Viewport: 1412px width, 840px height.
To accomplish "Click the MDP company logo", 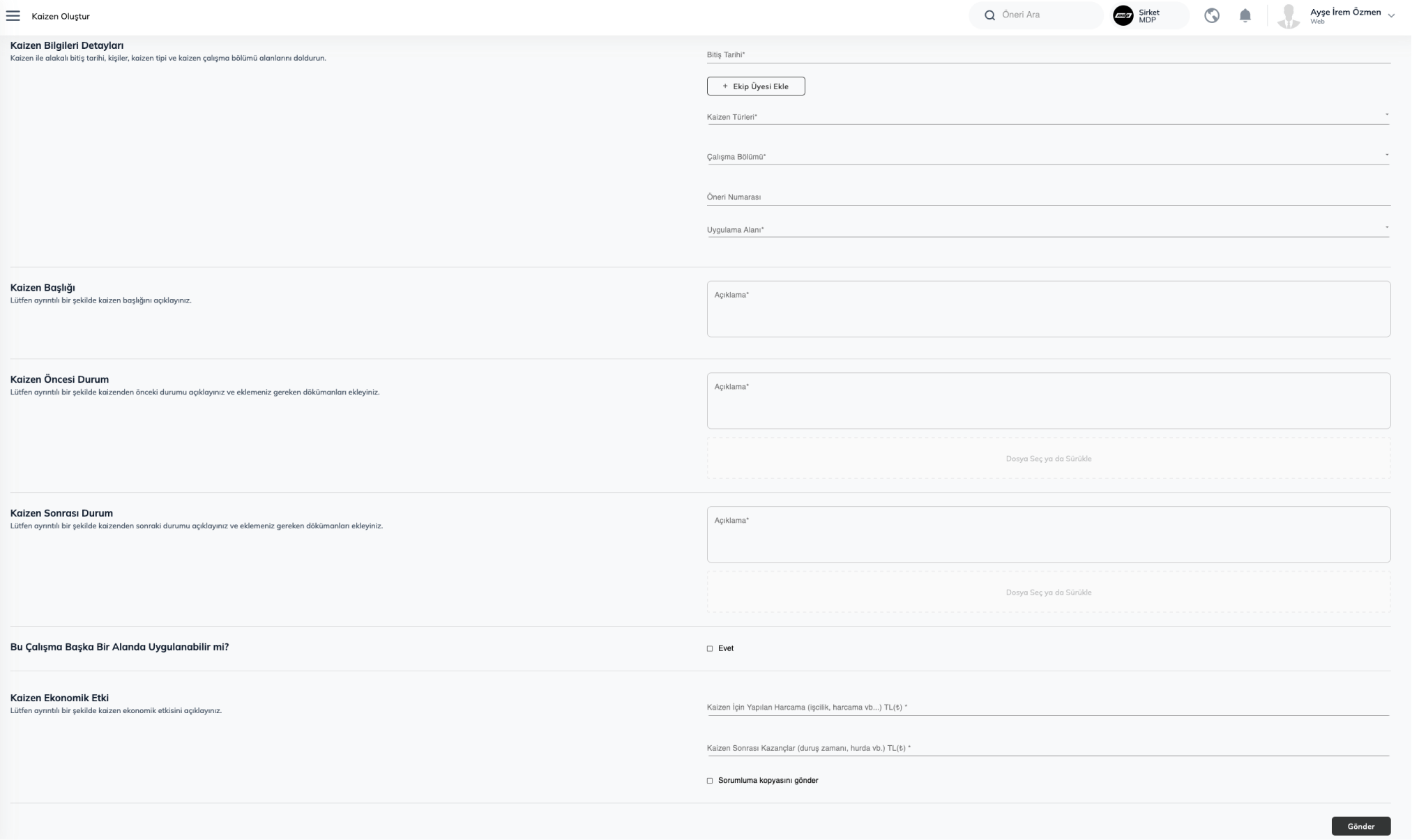I will (1123, 15).
